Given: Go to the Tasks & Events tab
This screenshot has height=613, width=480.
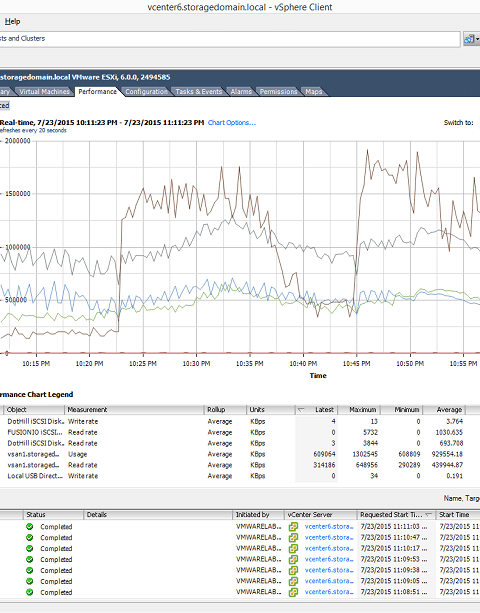Looking at the screenshot, I should [x=199, y=91].
